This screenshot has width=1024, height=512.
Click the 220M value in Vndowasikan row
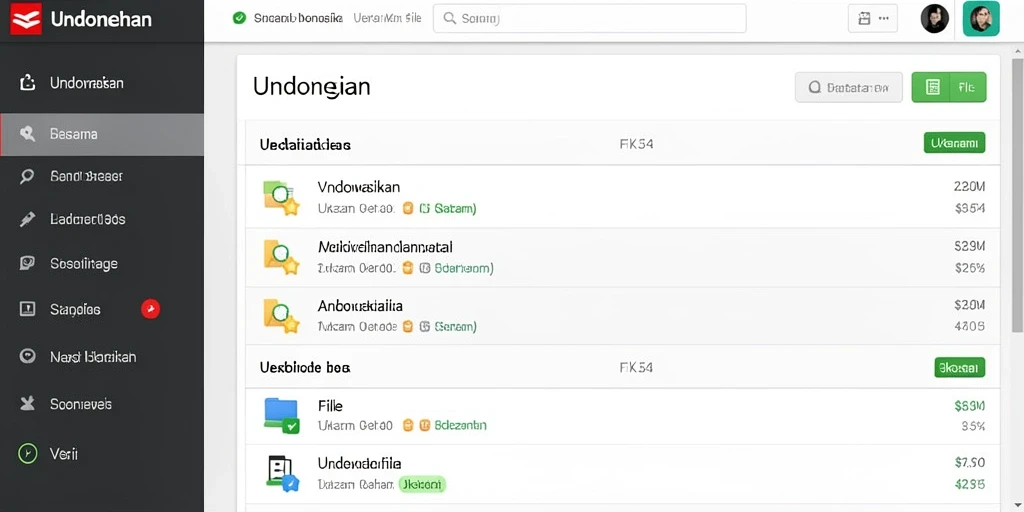[969, 187]
